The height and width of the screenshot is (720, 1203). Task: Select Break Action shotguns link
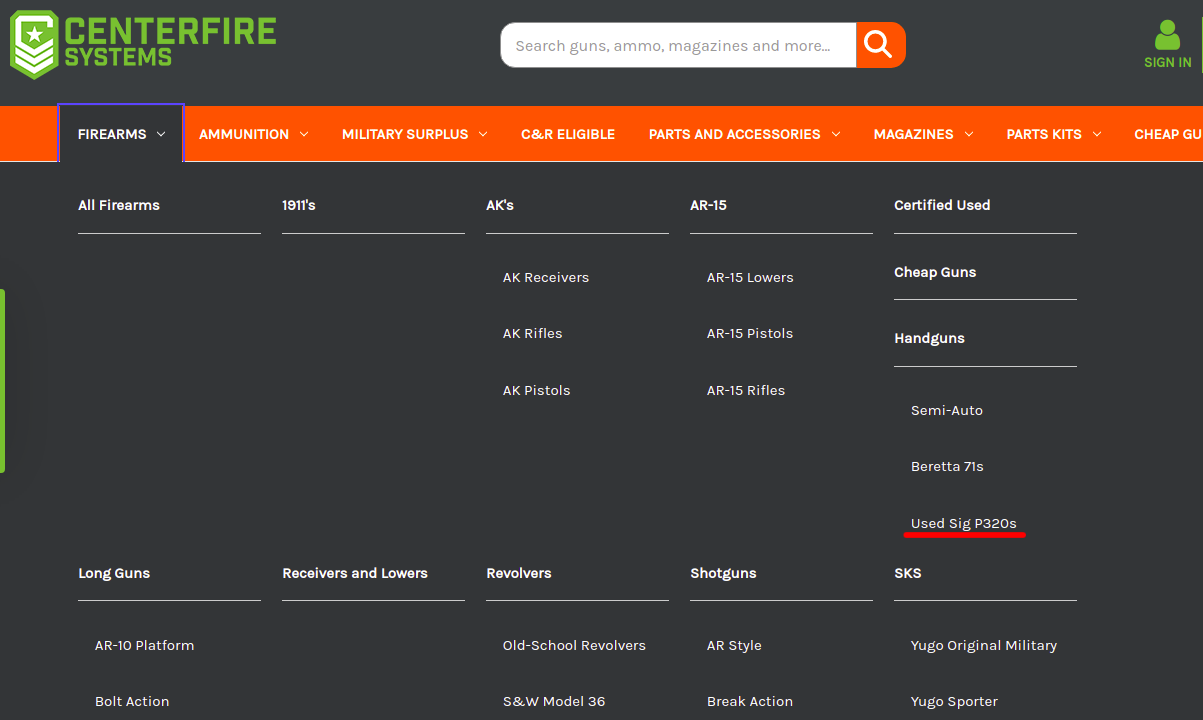pos(750,701)
